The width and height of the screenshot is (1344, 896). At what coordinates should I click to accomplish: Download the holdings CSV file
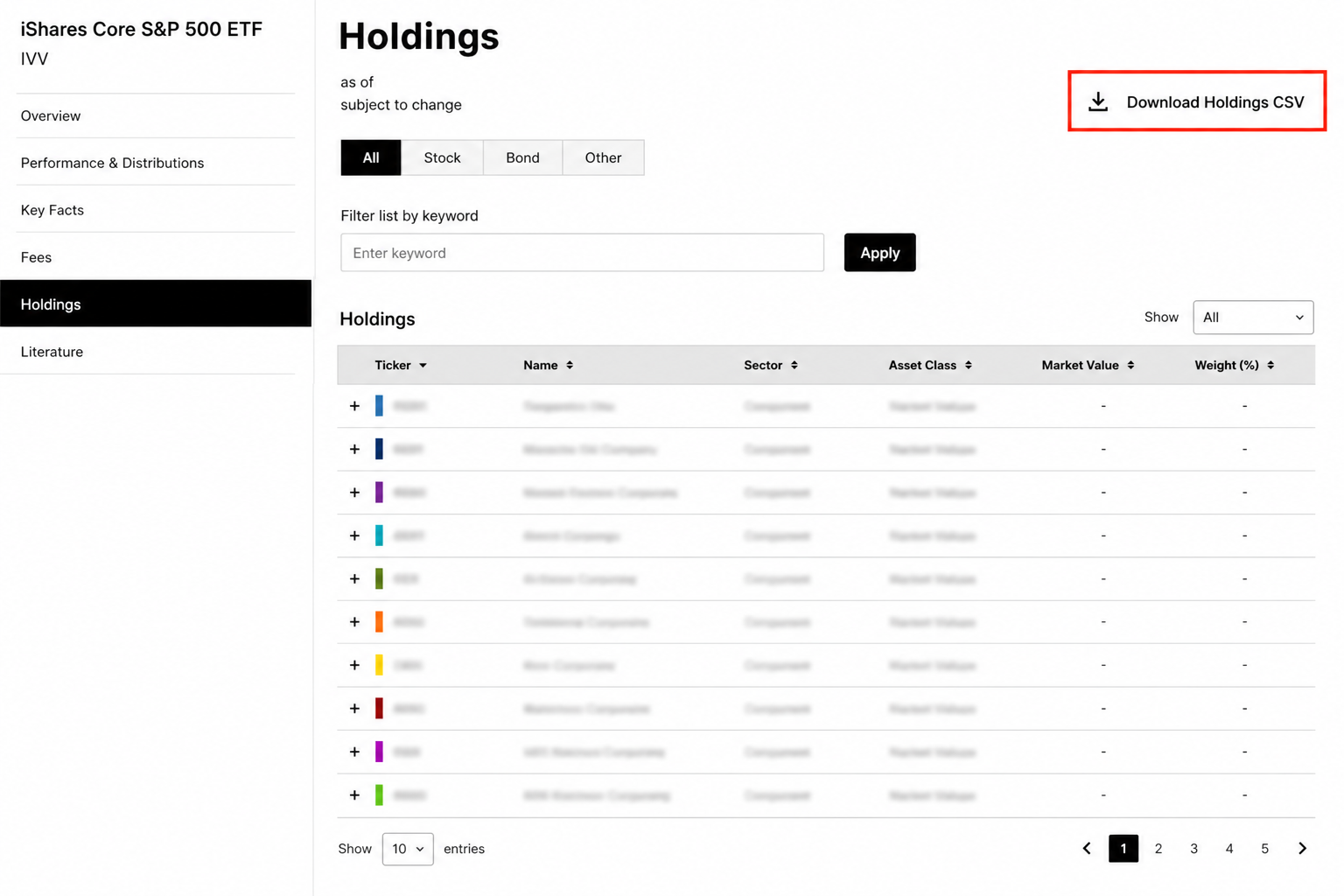click(x=1196, y=101)
